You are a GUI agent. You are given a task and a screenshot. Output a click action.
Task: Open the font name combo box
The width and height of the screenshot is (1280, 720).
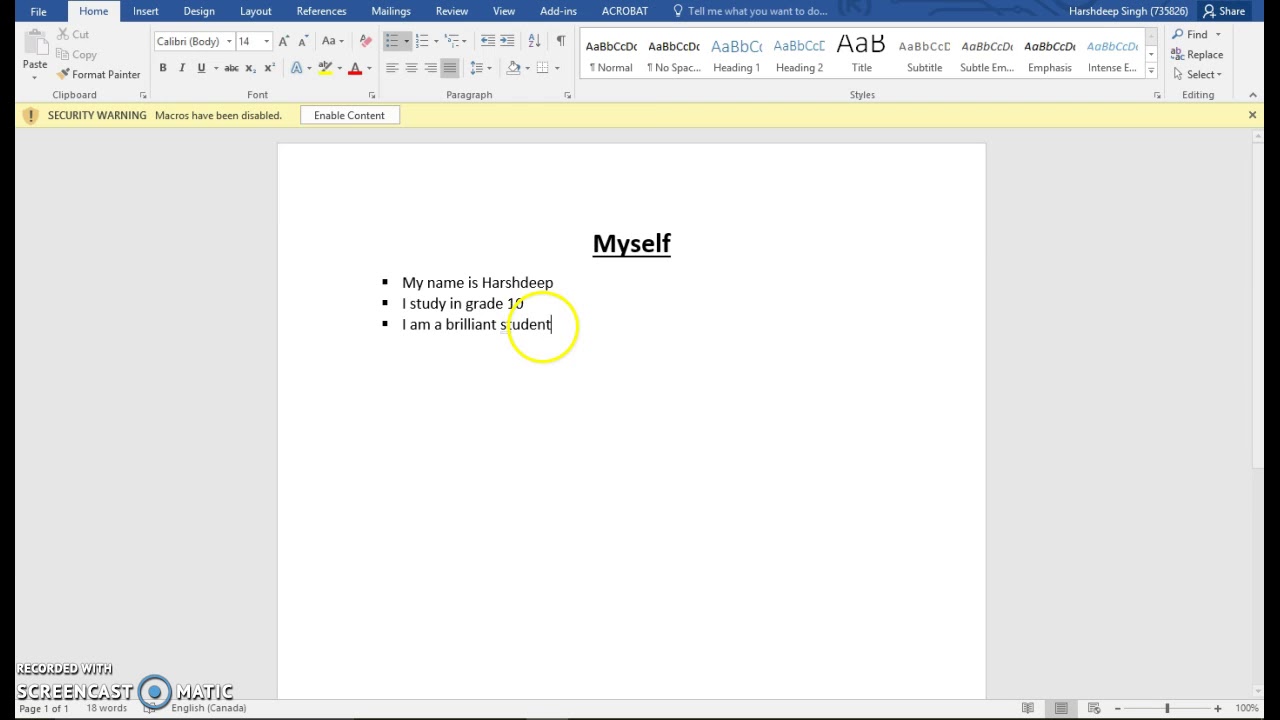pyautogui.click(x=194, y=41)
